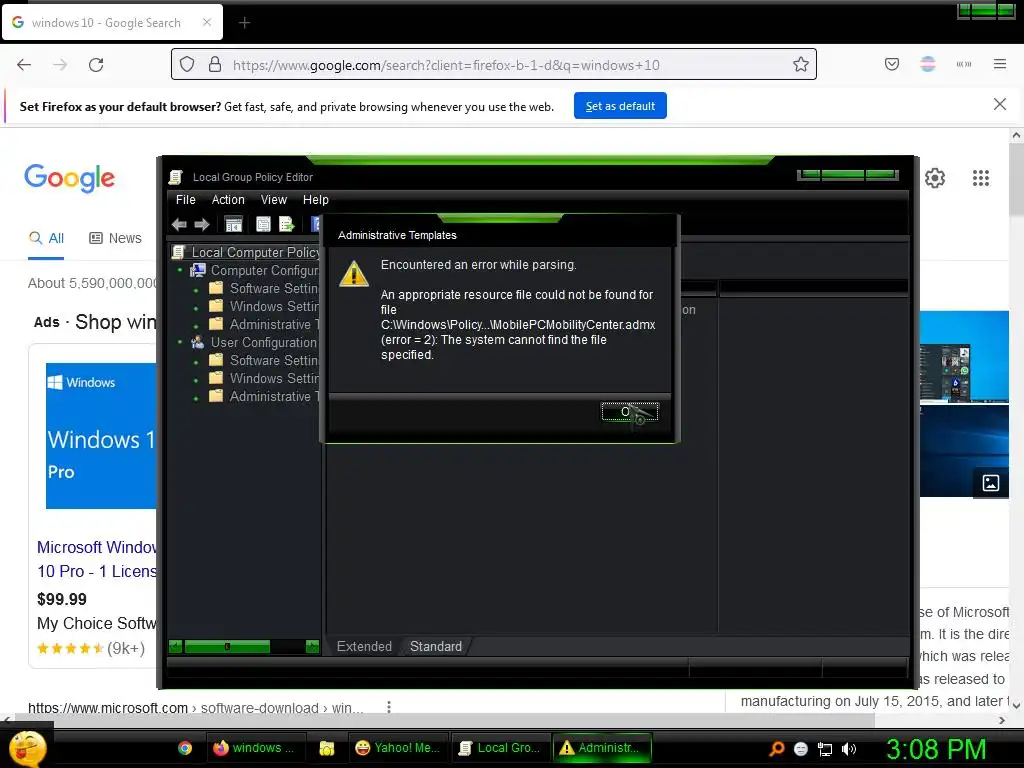This screenshot has height=768, width=1024.
Task: Switch to the Standard tab
Action: [x=436, y=647]
